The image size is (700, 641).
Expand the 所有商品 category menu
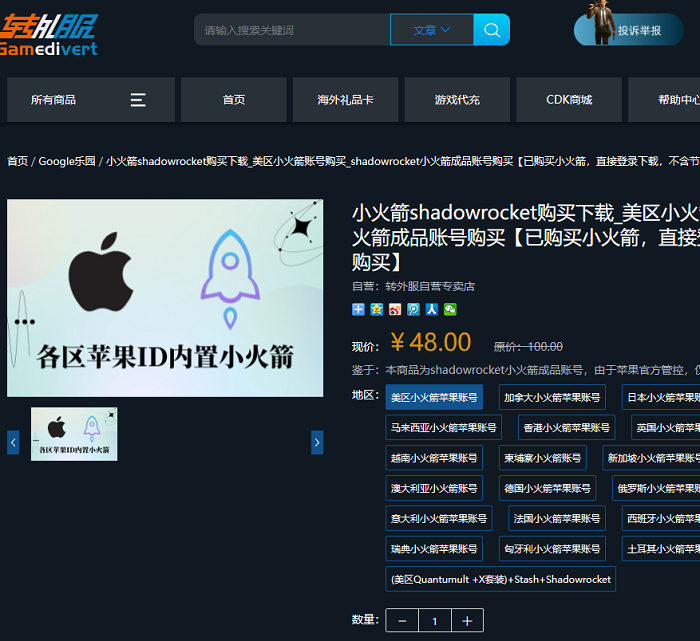[91, 100]
